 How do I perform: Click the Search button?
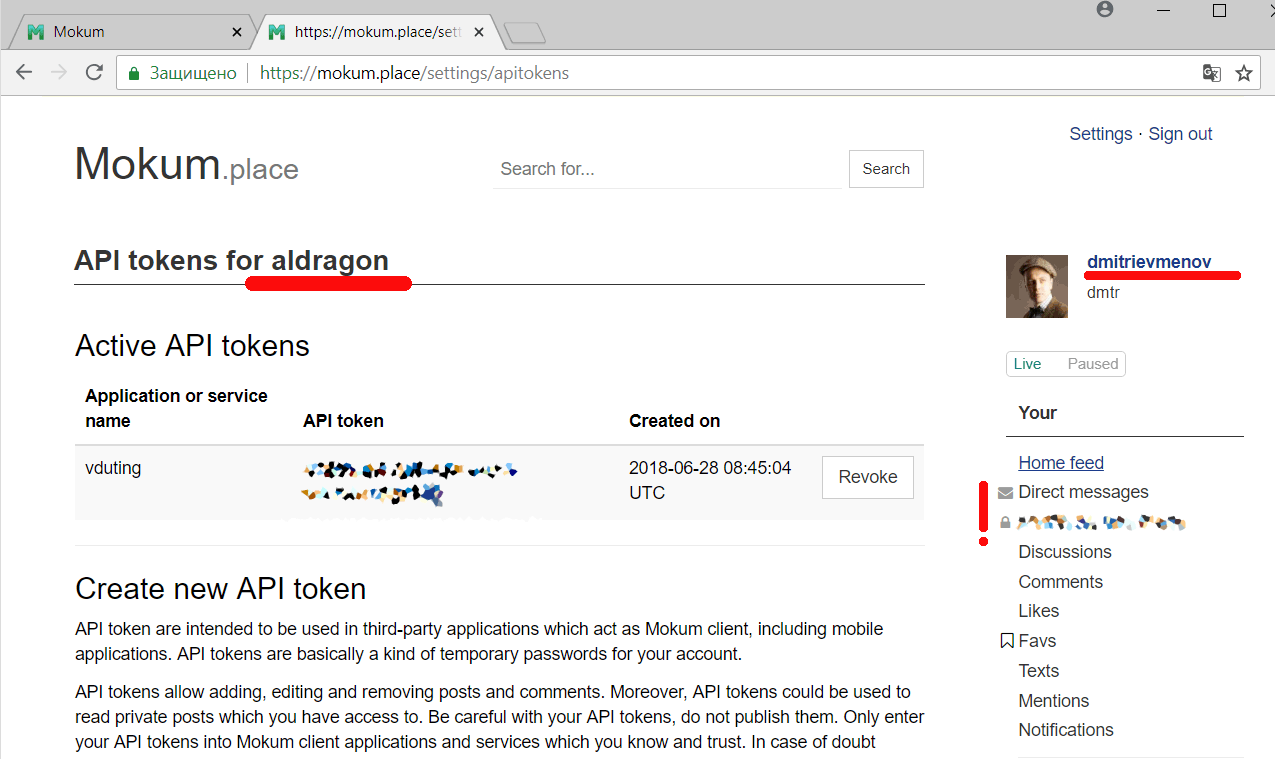click(886, 169)
